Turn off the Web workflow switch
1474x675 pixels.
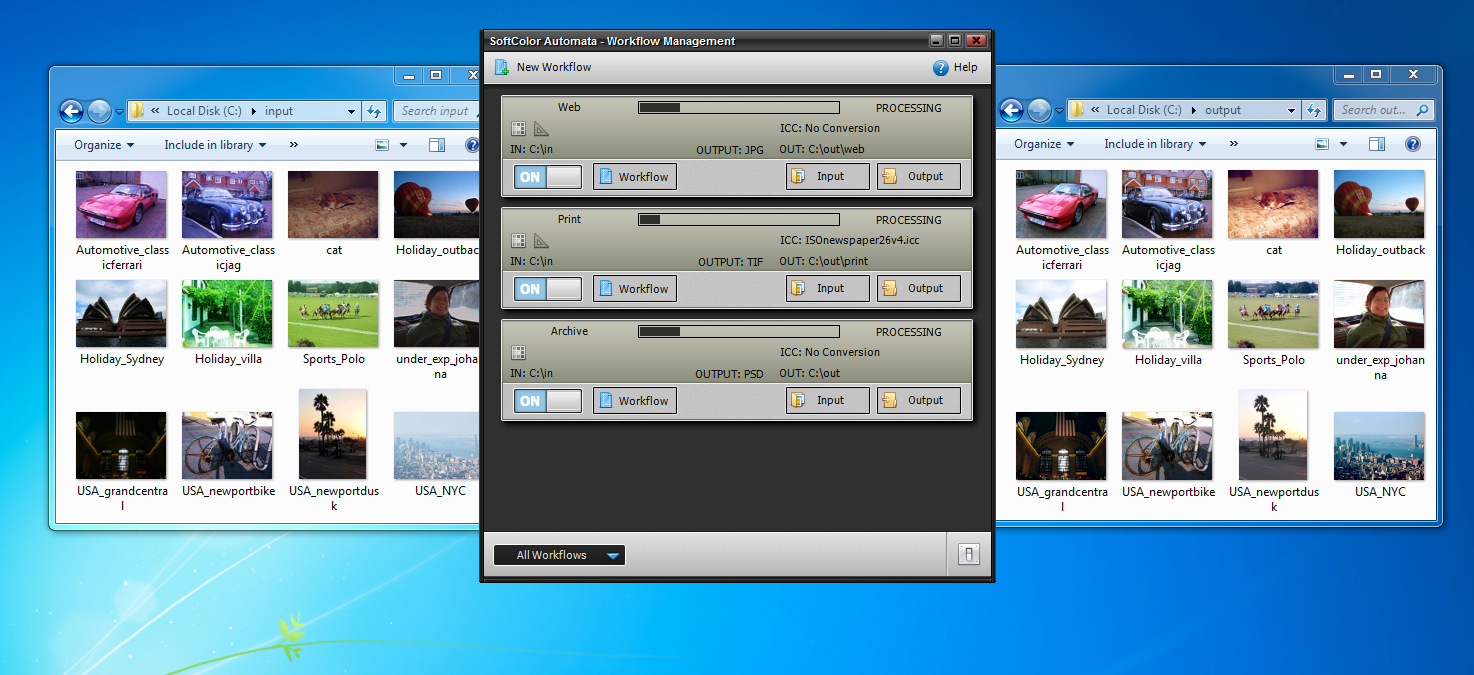[547, 177]
